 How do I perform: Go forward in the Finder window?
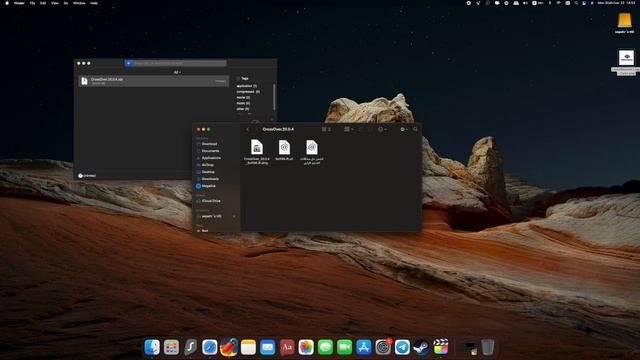click(x=256, y=129)
